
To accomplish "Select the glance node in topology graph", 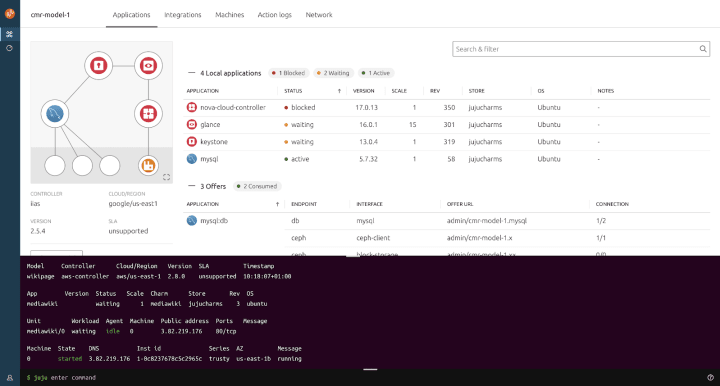I will (x=148, y=66).
